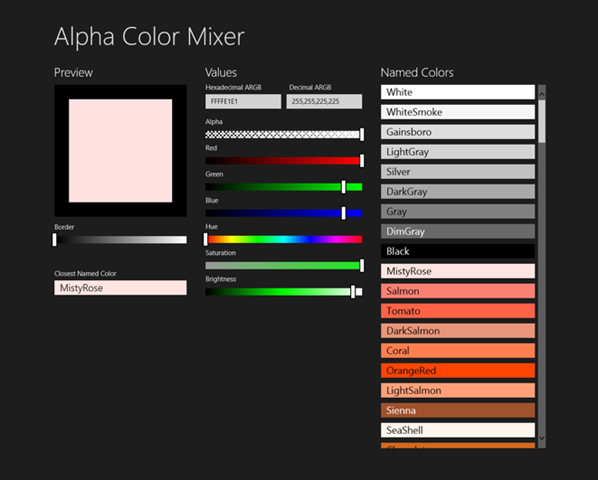
Task: Click the Green slider thumb
Action: pos(343,187)
